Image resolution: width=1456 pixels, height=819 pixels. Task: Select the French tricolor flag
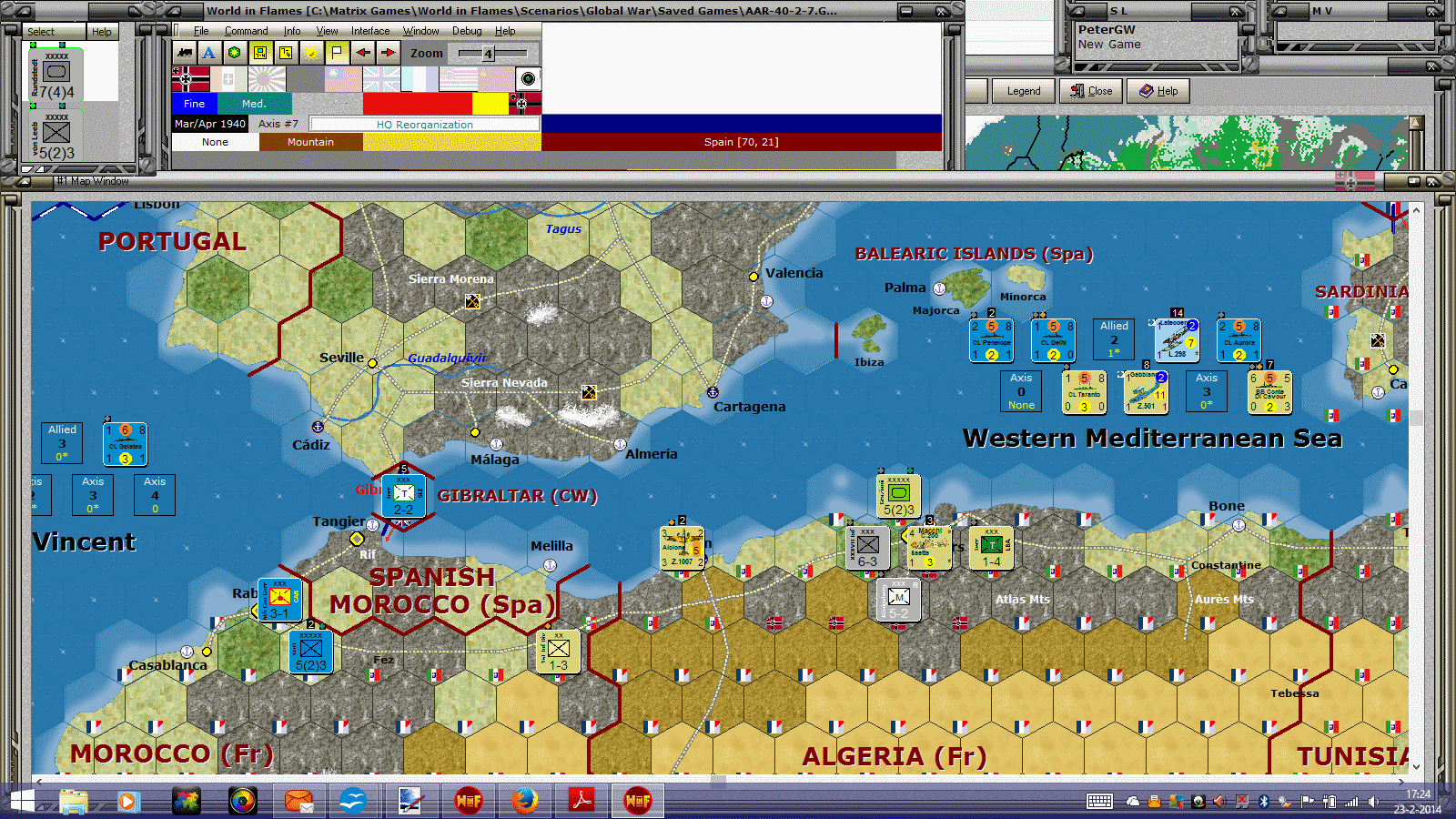[x=420, y=79]
